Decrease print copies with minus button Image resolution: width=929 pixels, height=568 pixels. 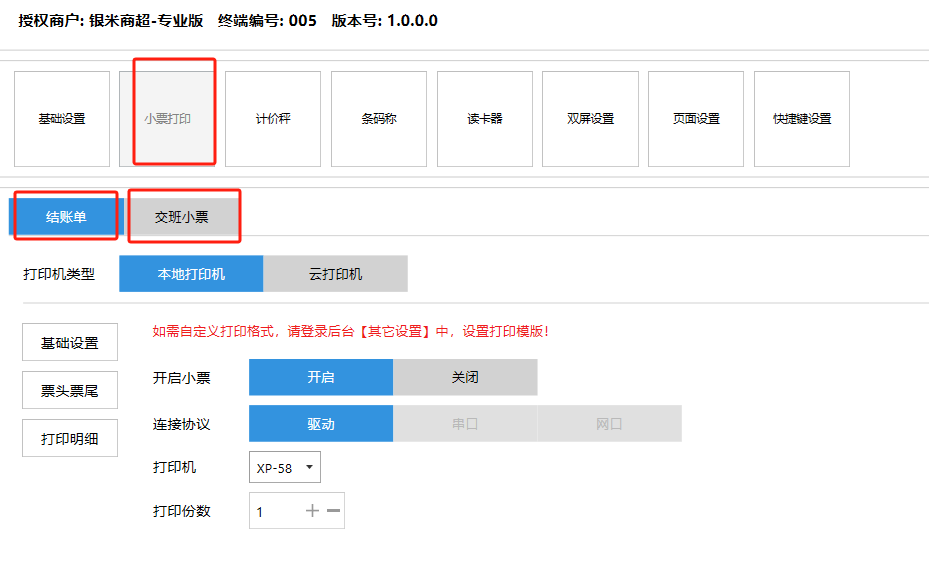pos(334,511)
